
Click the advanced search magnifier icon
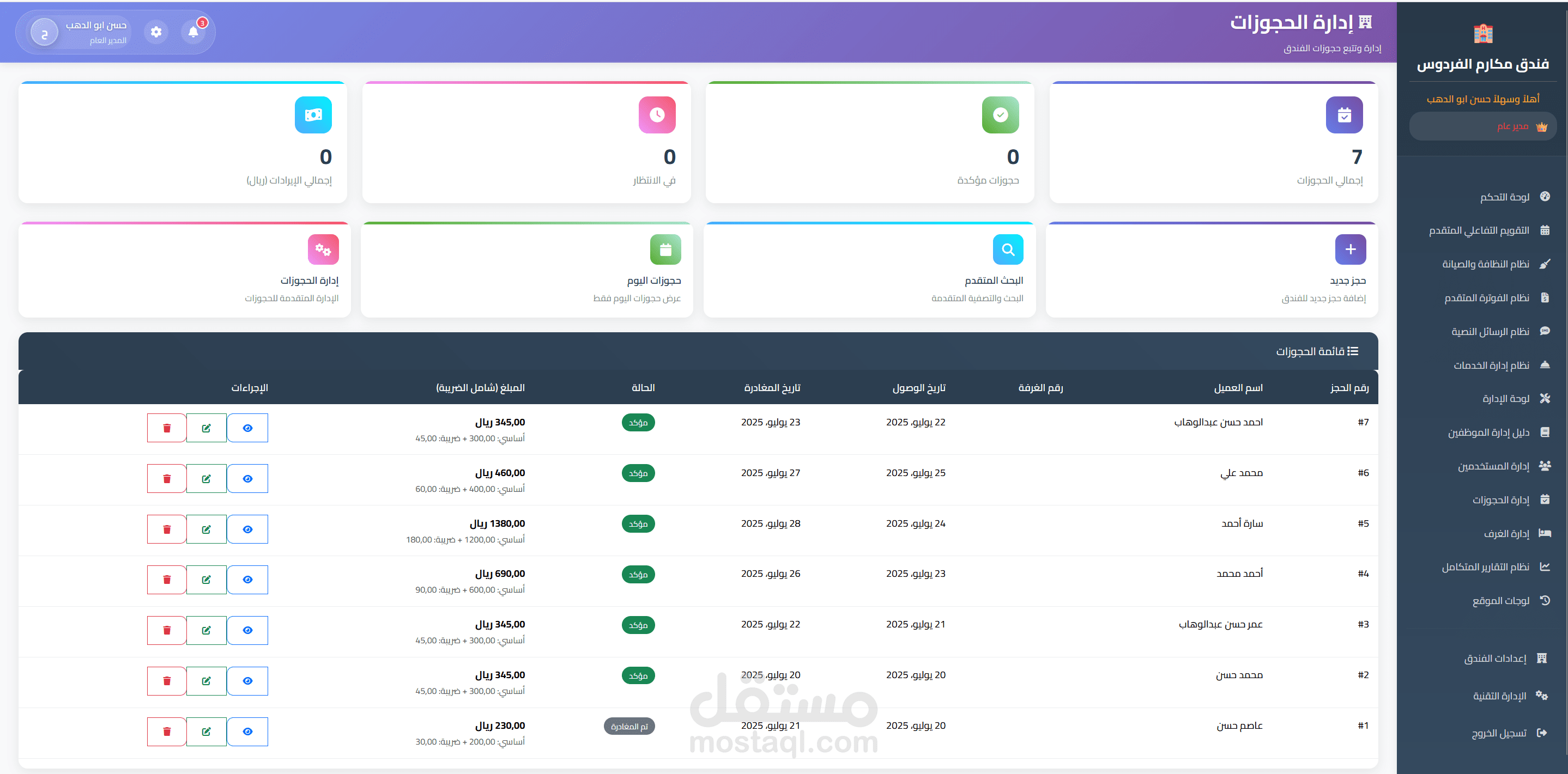point(1007,249)
